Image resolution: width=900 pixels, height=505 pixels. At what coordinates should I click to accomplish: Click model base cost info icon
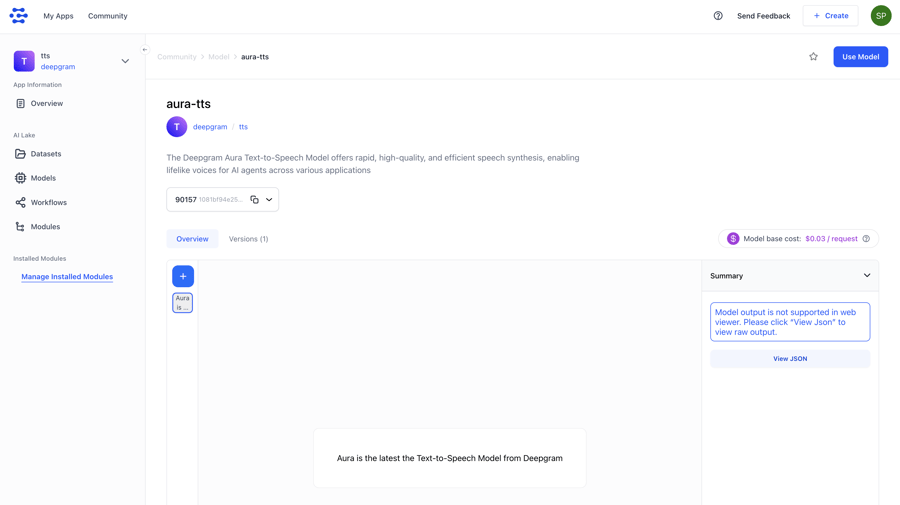click(x=866, y=239)
